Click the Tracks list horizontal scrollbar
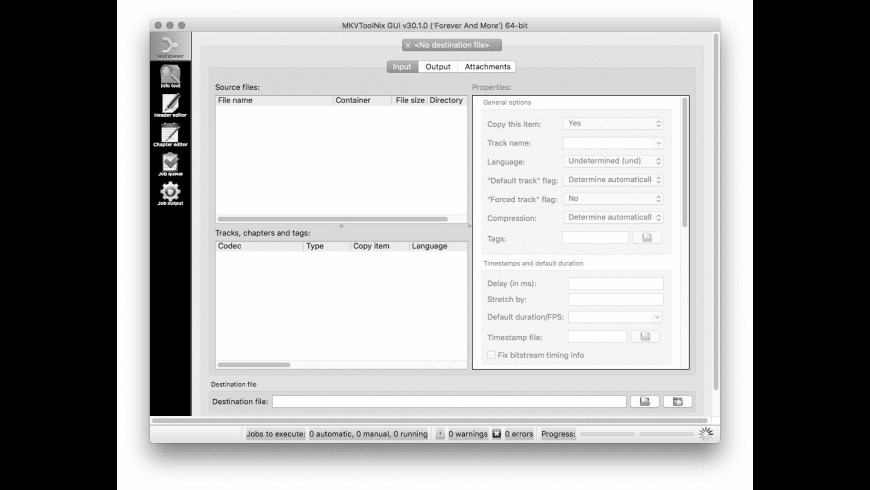The height and width of the screenshot is (490, 870). [254, 365]
